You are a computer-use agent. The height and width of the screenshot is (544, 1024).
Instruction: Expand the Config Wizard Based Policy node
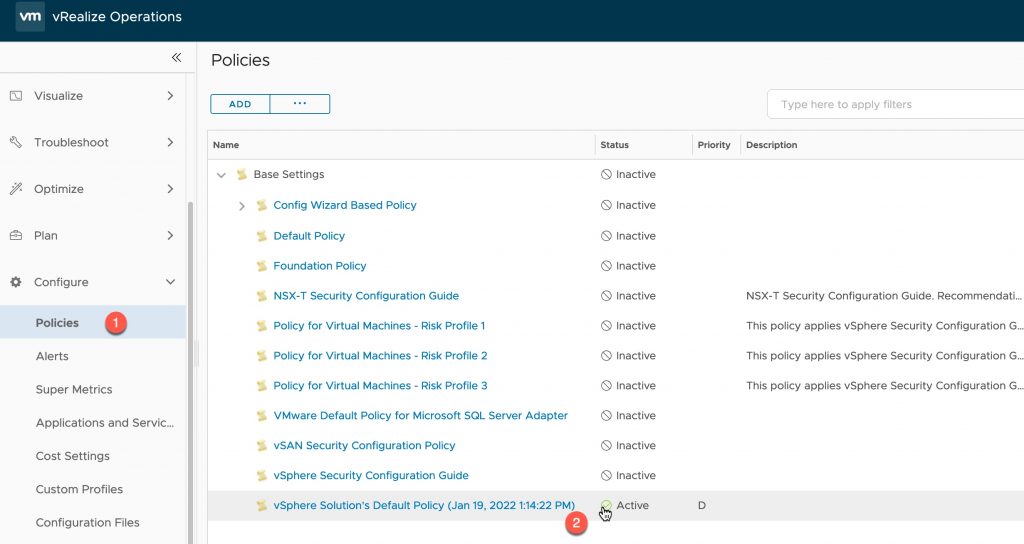click(x=242, y=206)
